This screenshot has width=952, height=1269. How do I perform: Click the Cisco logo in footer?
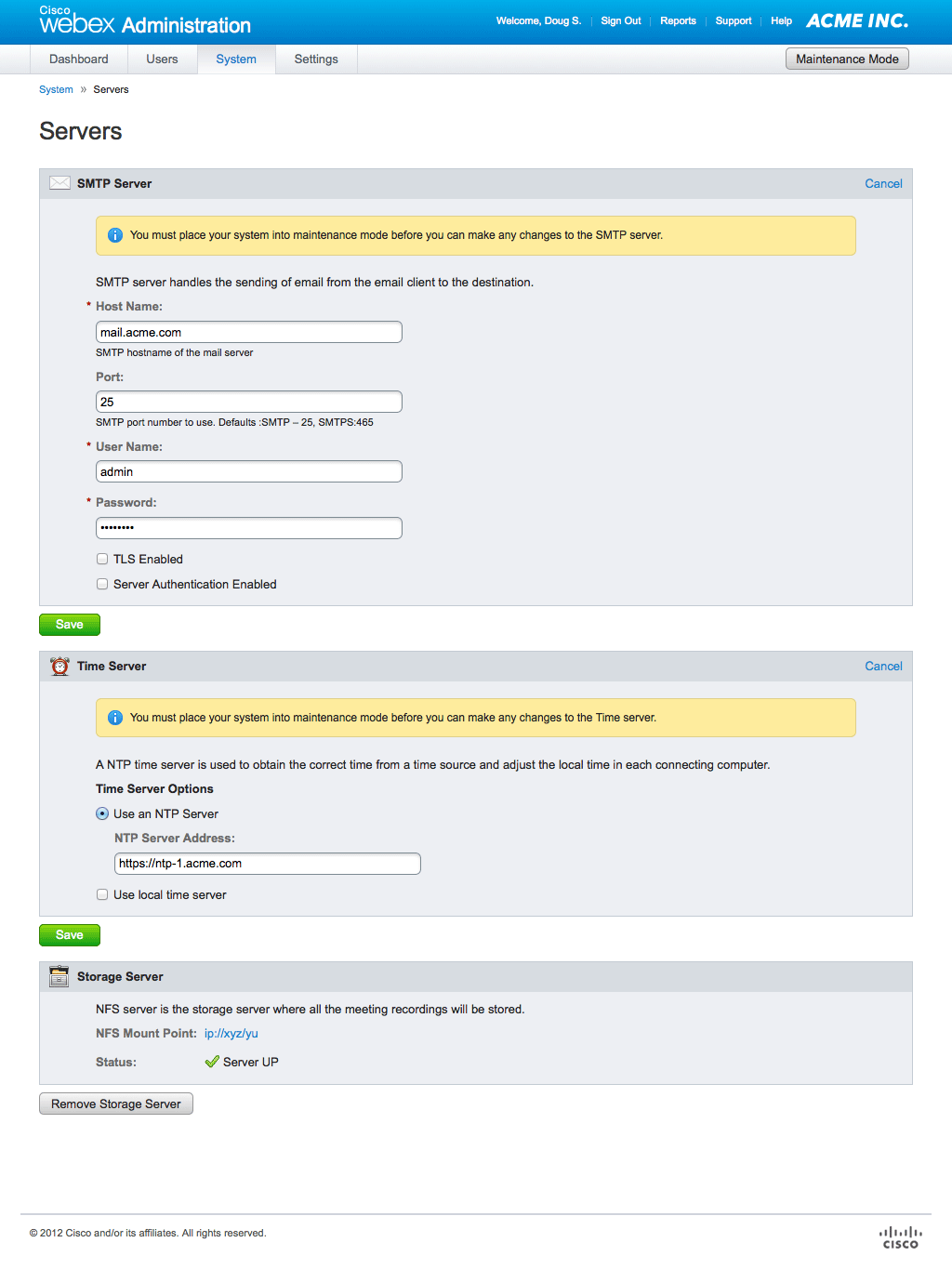point(900,1237)
